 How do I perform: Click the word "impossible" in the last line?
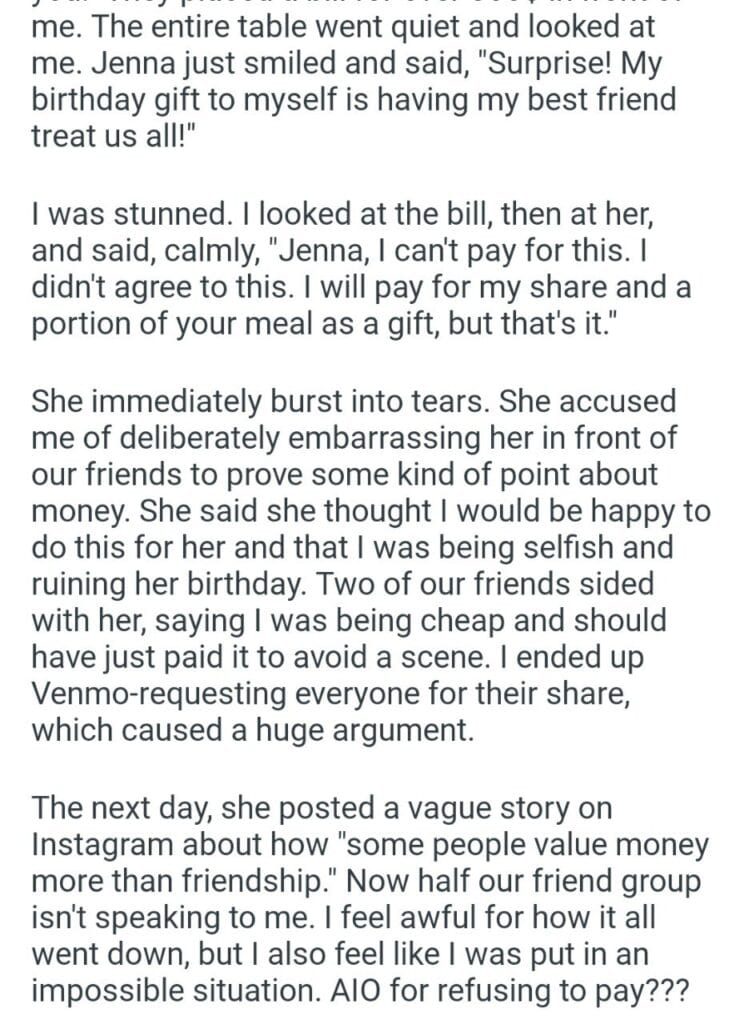[x=119, y=989]
